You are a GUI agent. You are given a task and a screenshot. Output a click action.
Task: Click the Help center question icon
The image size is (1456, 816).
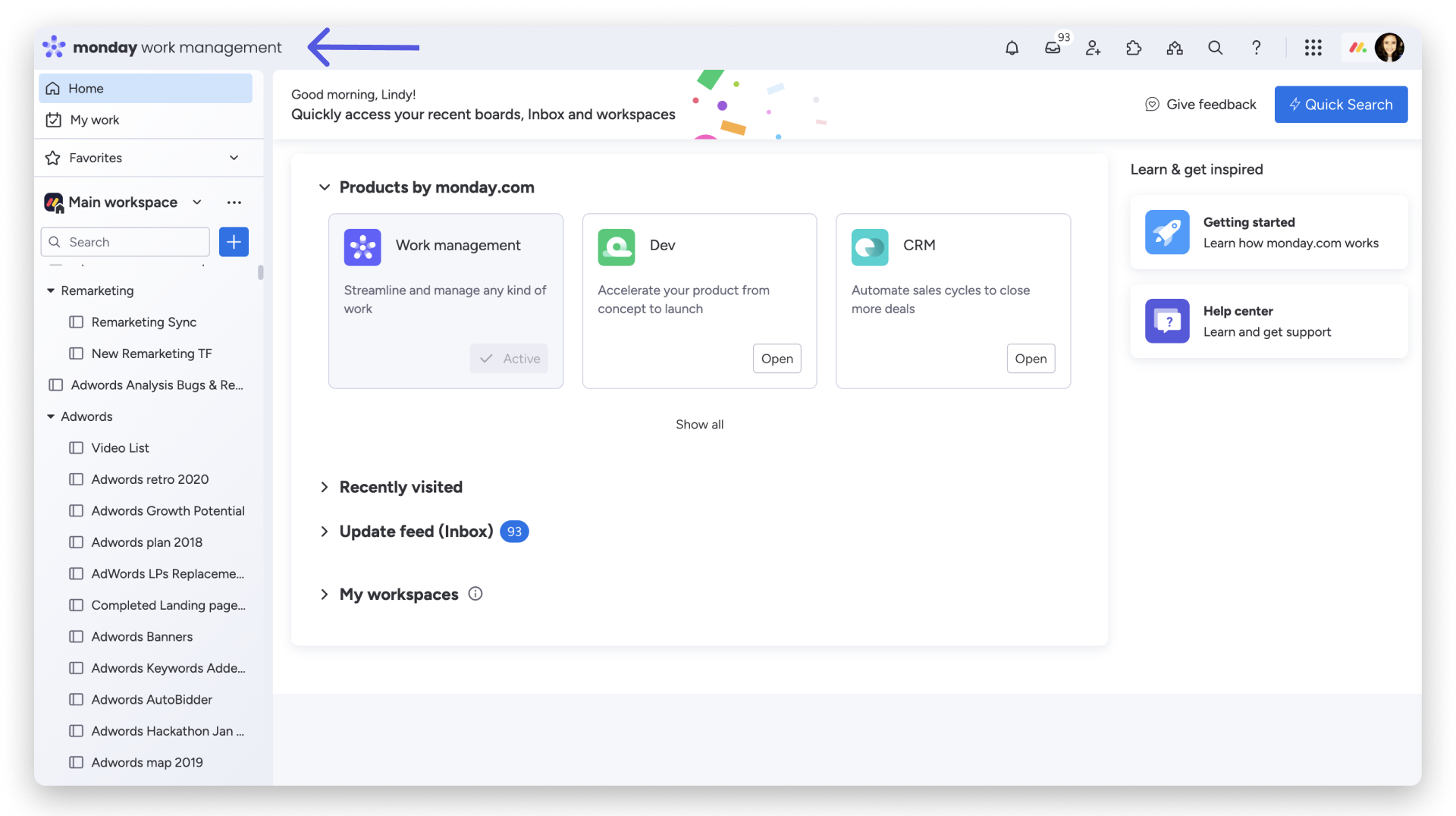point(1167,321)
